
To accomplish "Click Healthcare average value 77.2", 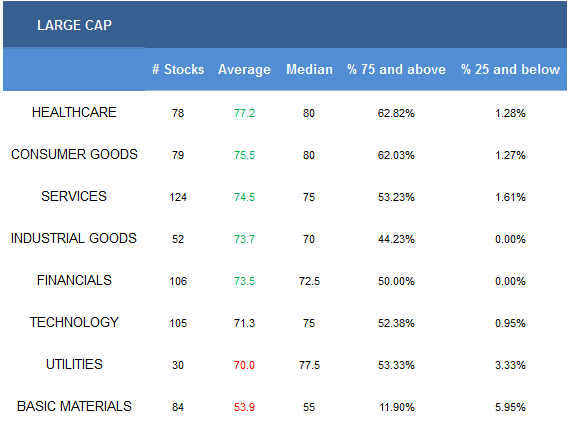I will click(x=245, y=113).
